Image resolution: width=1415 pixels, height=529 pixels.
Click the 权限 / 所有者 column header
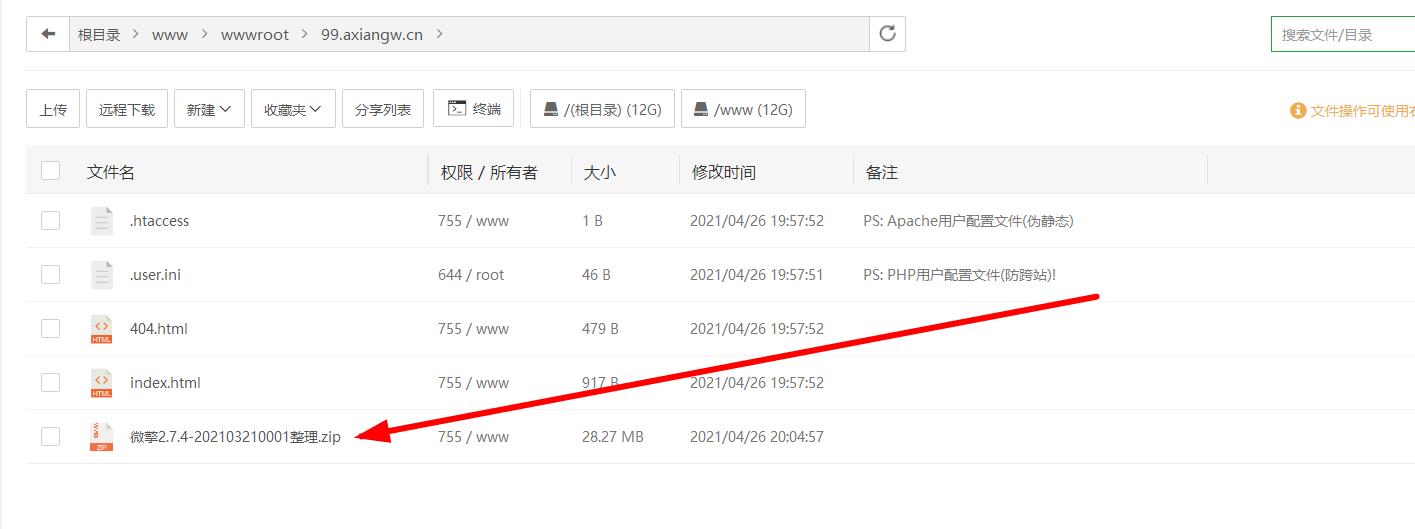(x=489, y=172)
